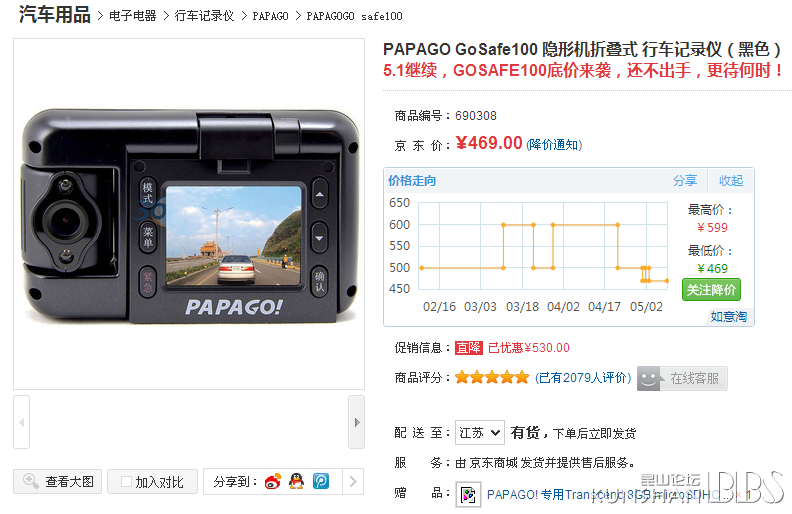792x514 pixels.
Task: Share via the blue Tencent Weibo icon
Action: click(321, 481)
